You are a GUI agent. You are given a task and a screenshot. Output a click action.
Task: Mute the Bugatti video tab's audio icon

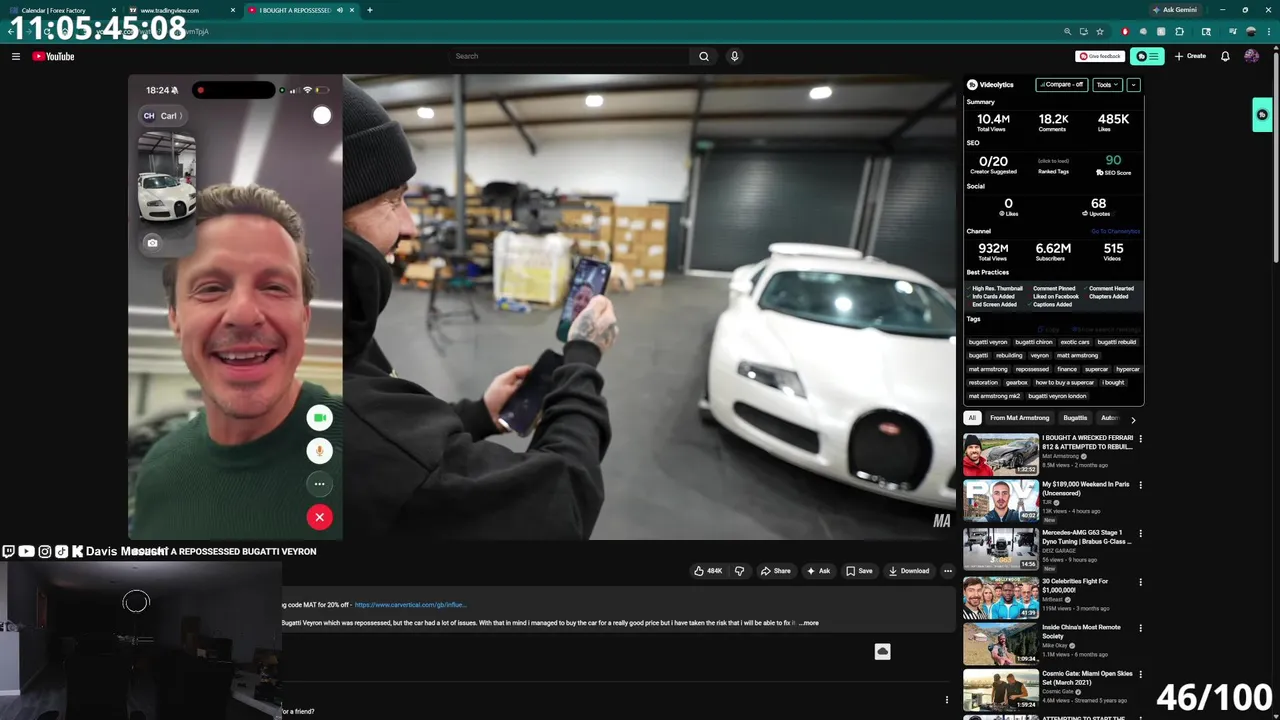pos(340,10)
